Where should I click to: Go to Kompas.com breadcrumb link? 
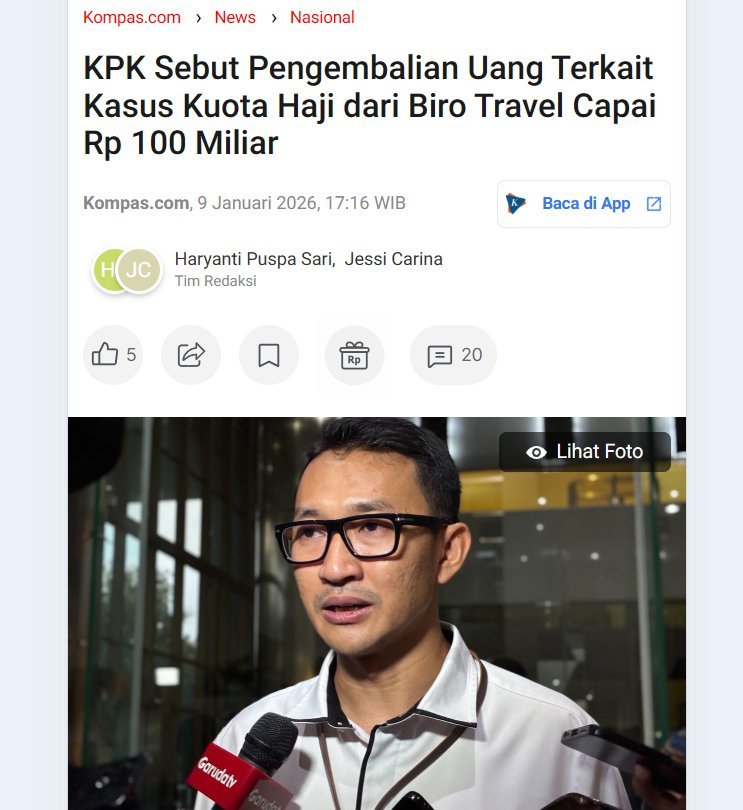tap(132, 18)
